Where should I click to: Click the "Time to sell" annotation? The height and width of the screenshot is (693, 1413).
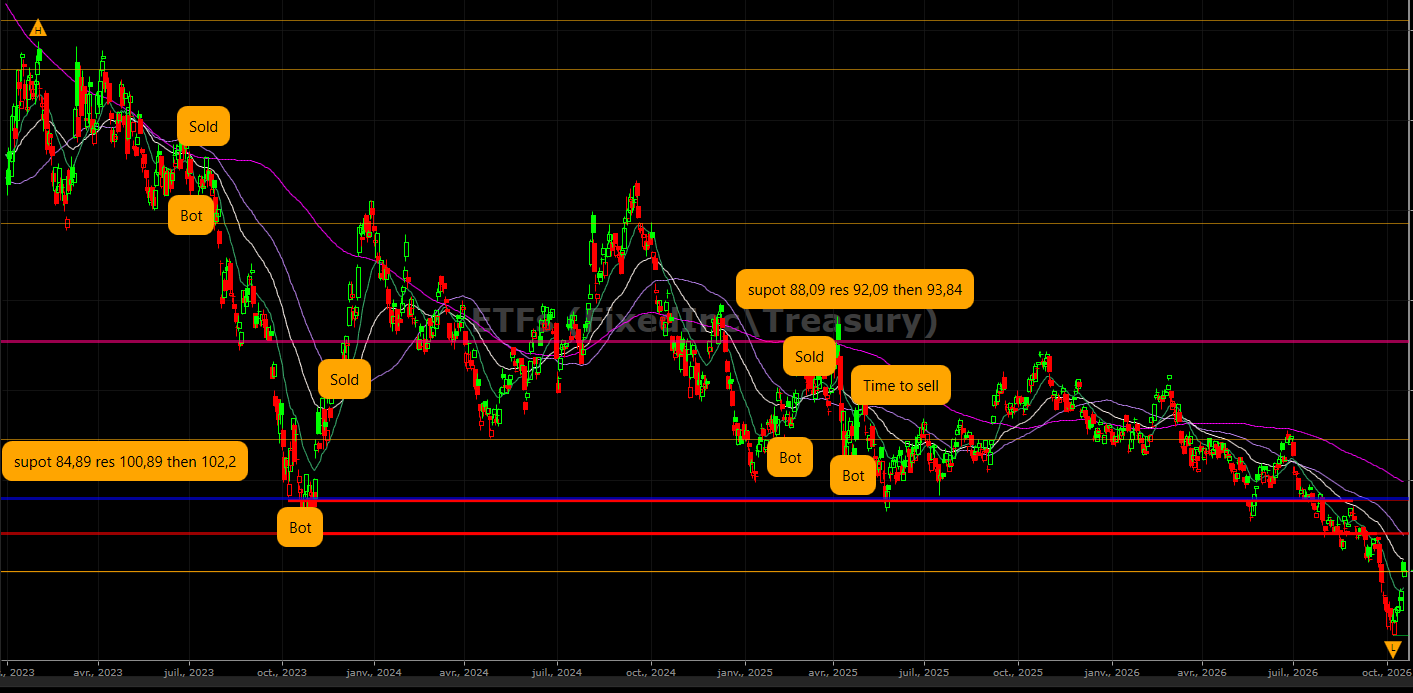901,386
